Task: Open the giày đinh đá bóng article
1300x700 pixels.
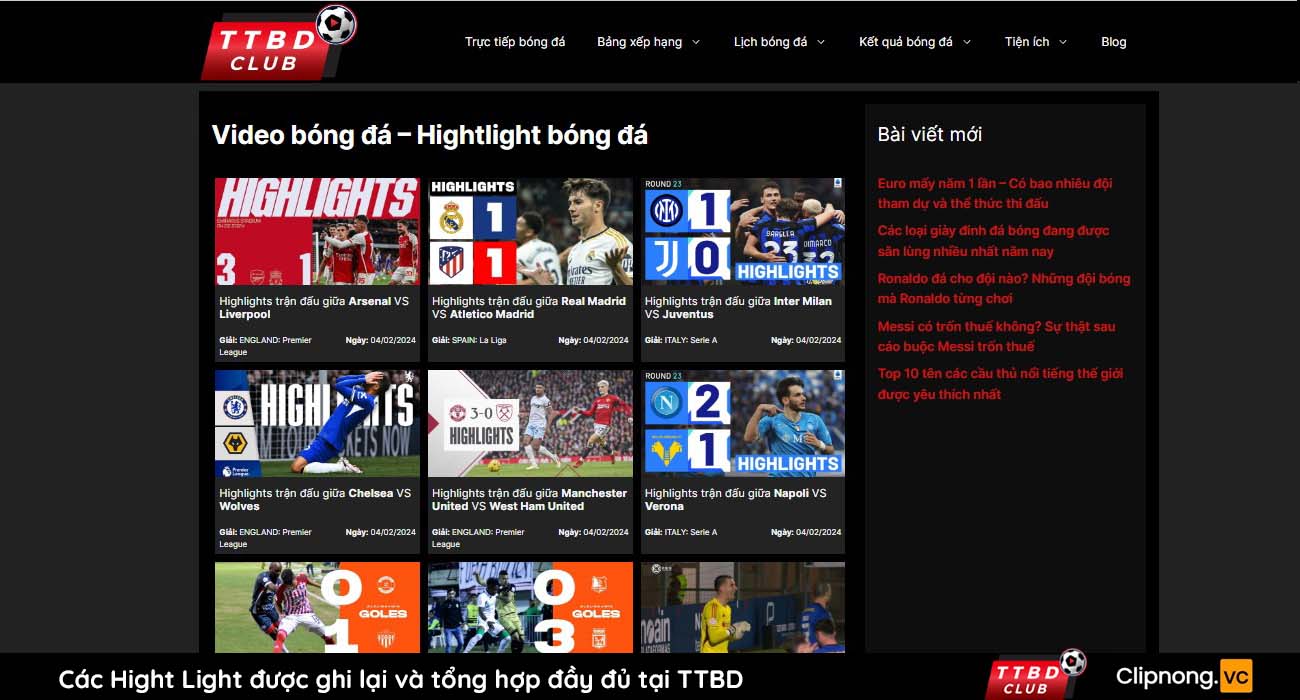Action: [x=993, y=241]
